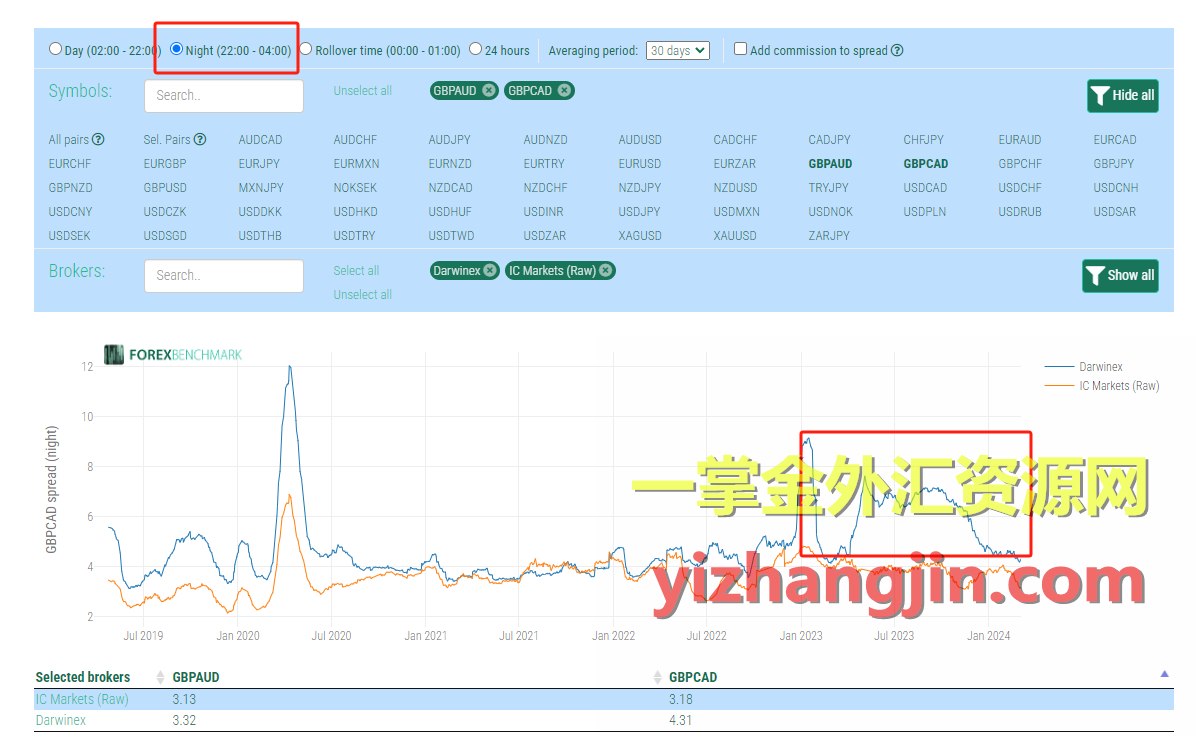Image resolution: width=1197 pixels, height=736 pixels.
Task: Sort the table by the GBPAUD column
Action: coord(195,677)
